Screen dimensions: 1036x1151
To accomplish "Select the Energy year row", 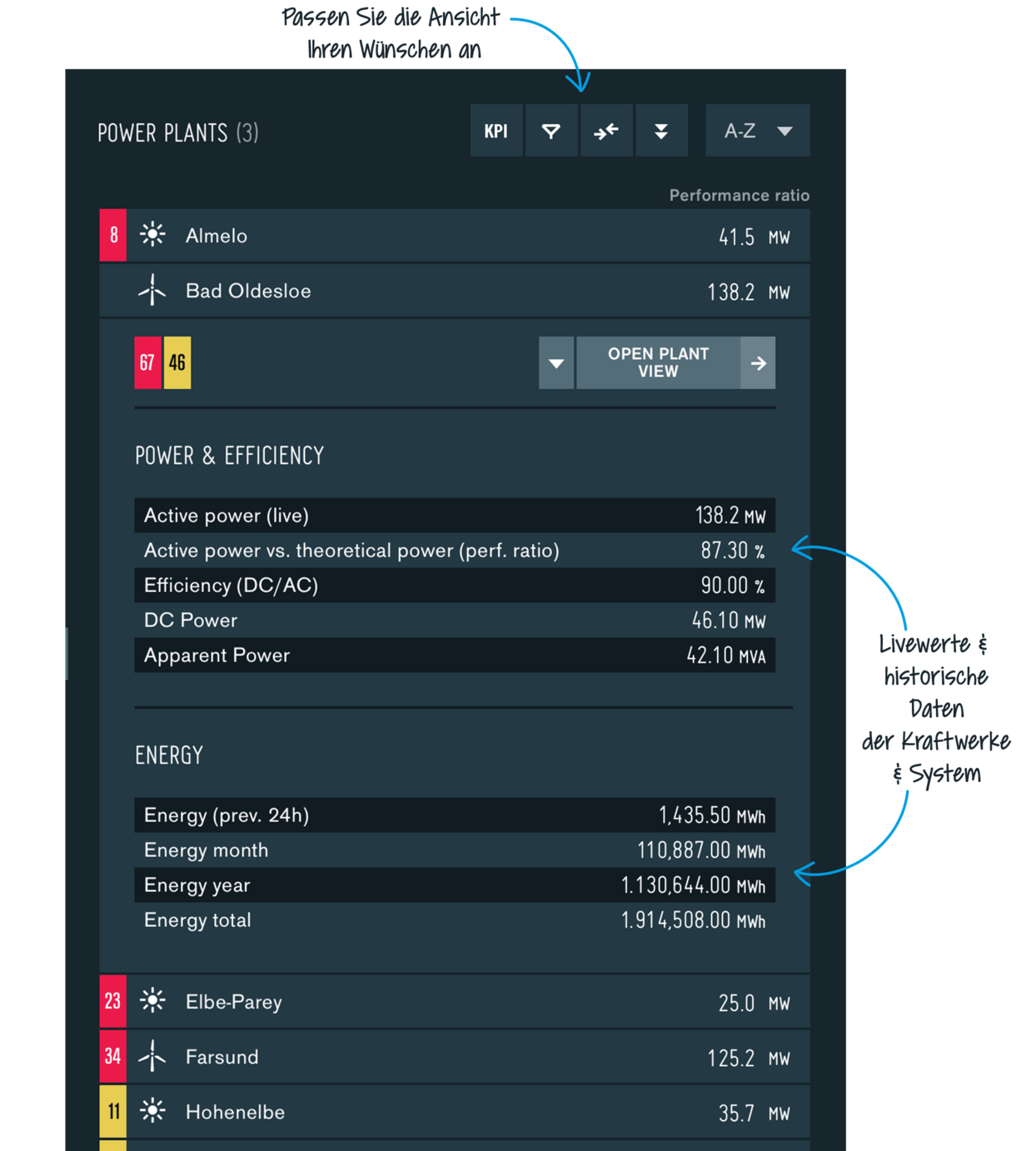I will (455, 885).
